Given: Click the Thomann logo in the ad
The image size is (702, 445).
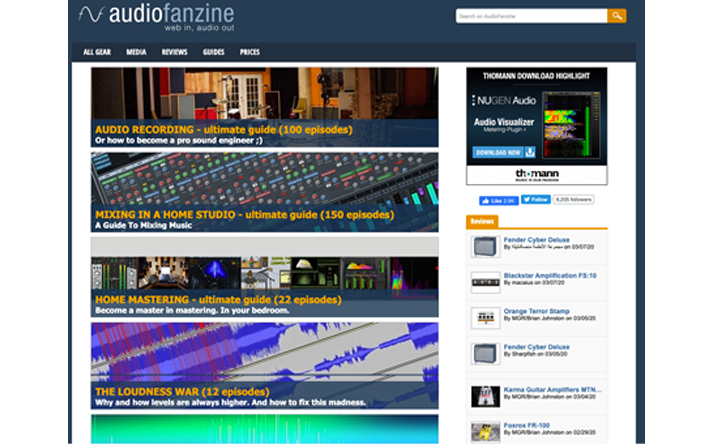Looking at the screenshot, I should 537,175.
